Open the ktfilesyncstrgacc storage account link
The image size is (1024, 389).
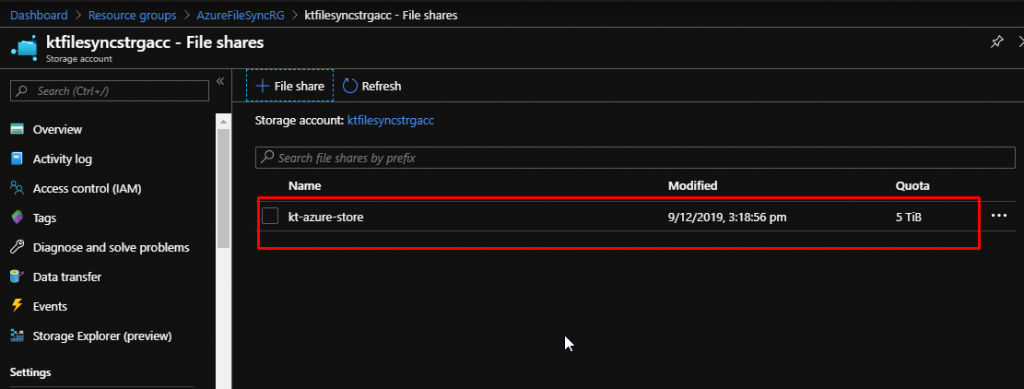pyautogui.click(x=391, y=120)
